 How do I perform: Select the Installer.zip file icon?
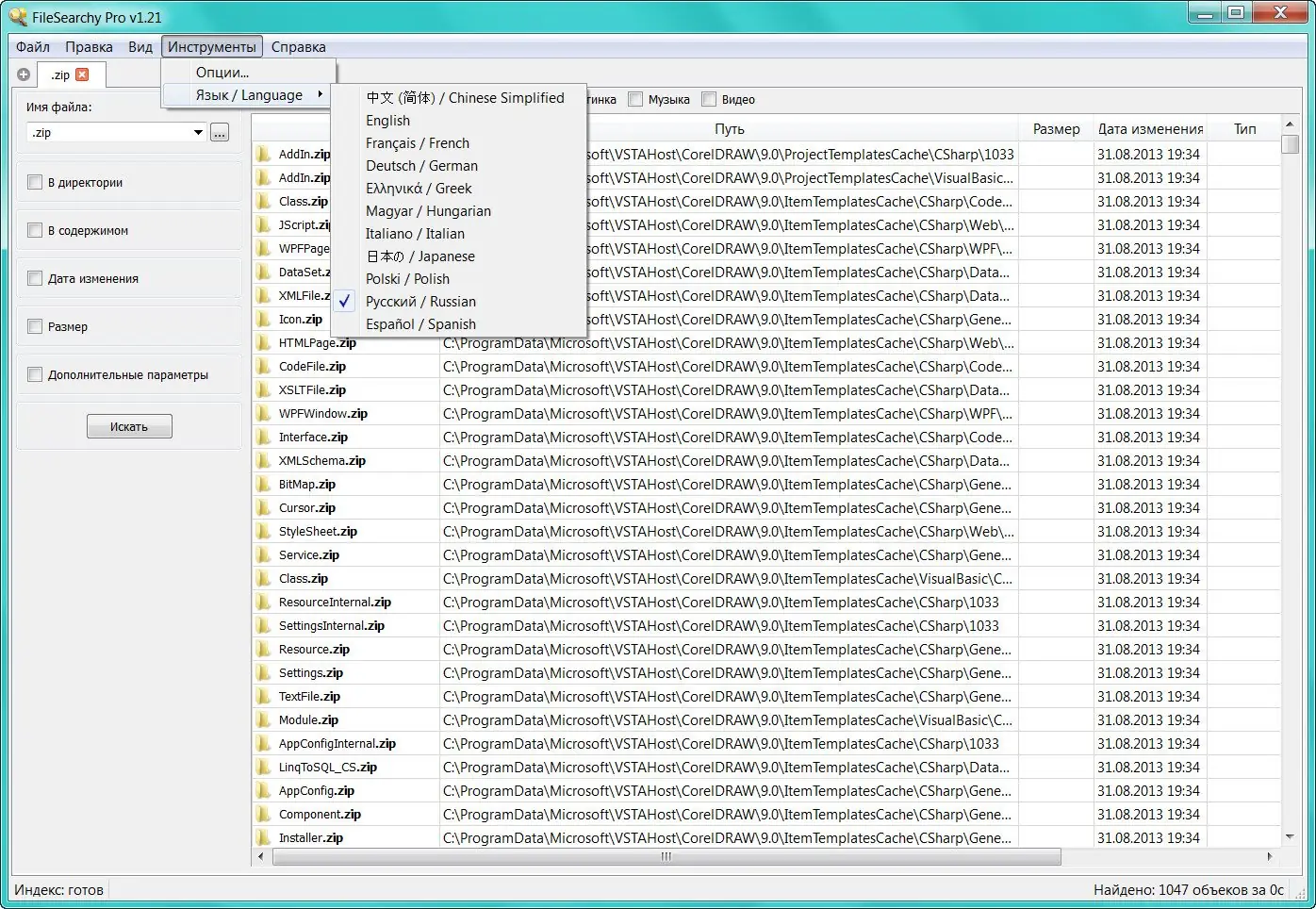point(264,837)
